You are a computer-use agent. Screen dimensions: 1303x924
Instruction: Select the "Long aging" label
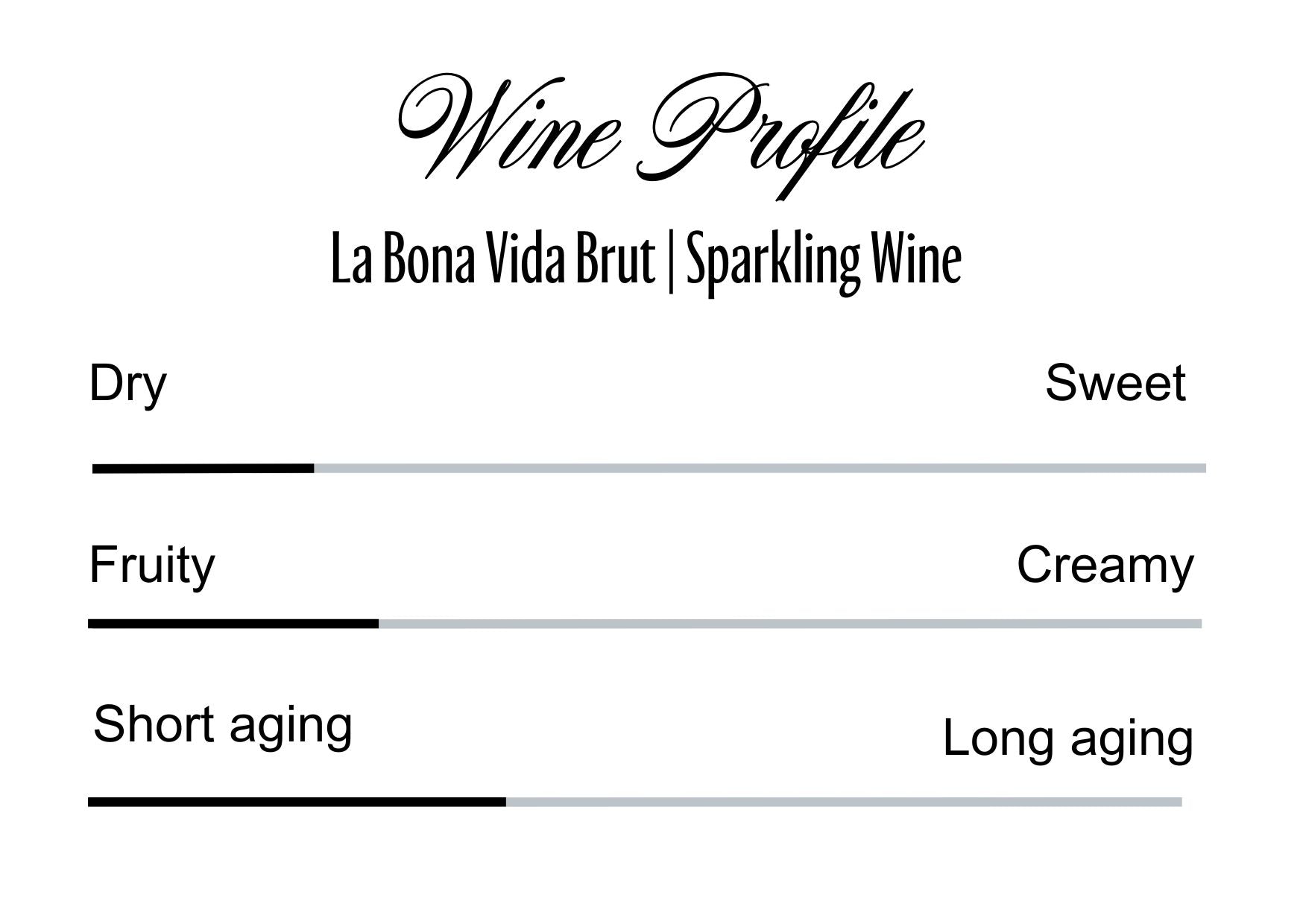(x=1067, y=739)
